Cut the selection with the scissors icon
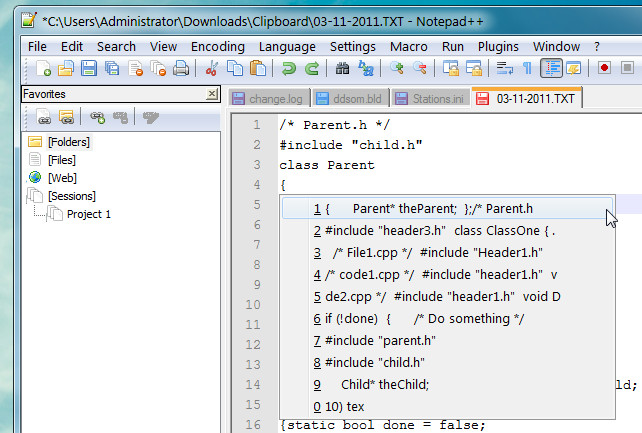The width and height of the screenshot is (642, 433). tap(212, 68)
